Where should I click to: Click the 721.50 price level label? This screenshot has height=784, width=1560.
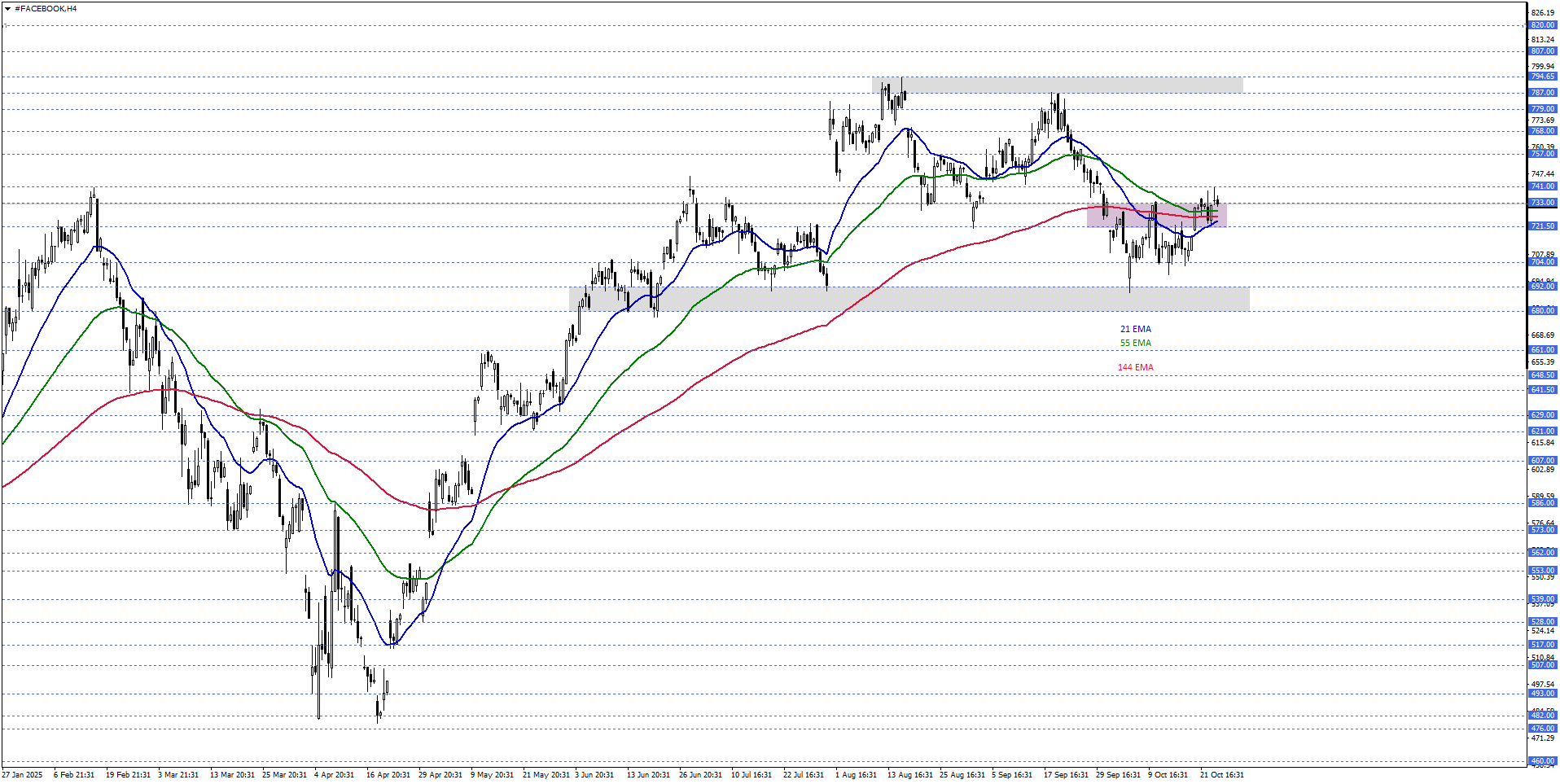[x=1542, y=226]
